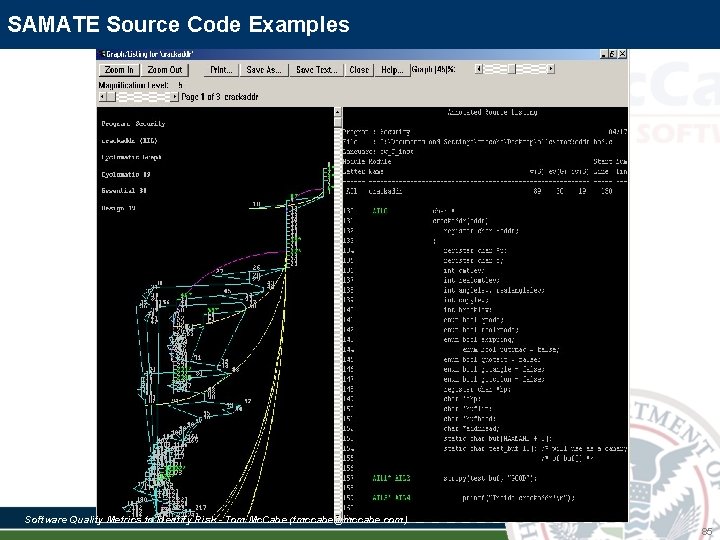
Task: Maximize the Graph/Listing window
Action: (613, 54)
